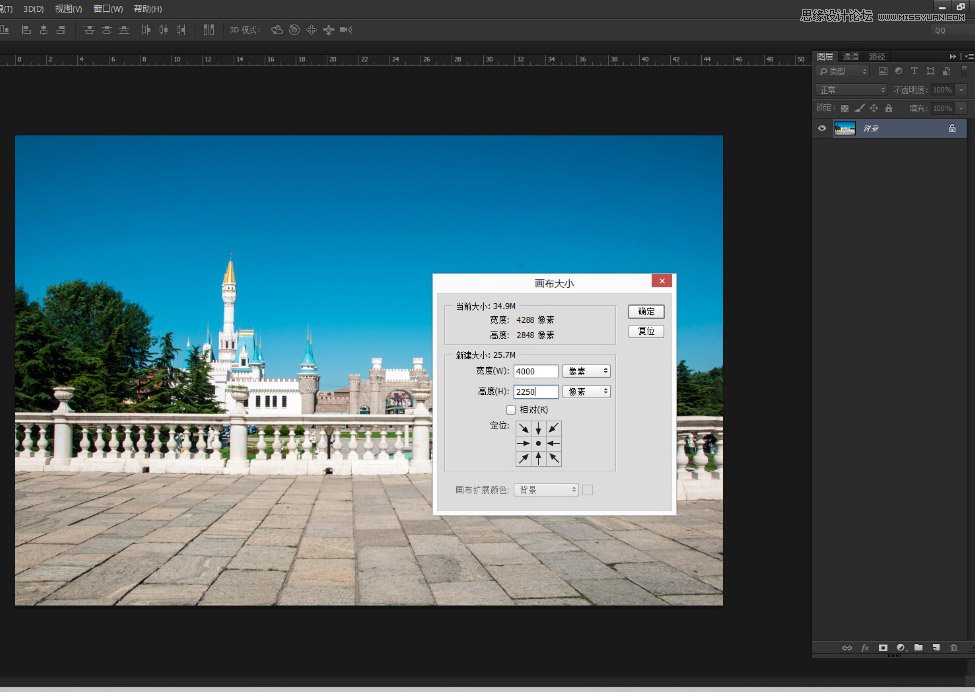The width and height of the screenshot is (975, 692).
Task: Open fill slider dropdown arrow
Action: pyautogui.click(x=961, y=108)
